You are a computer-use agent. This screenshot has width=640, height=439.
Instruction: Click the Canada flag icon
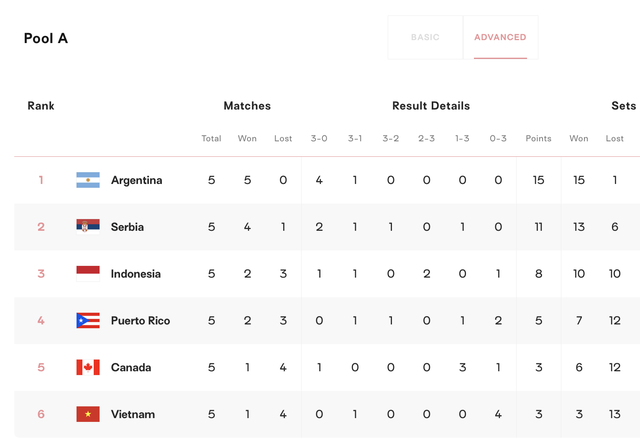88,367
